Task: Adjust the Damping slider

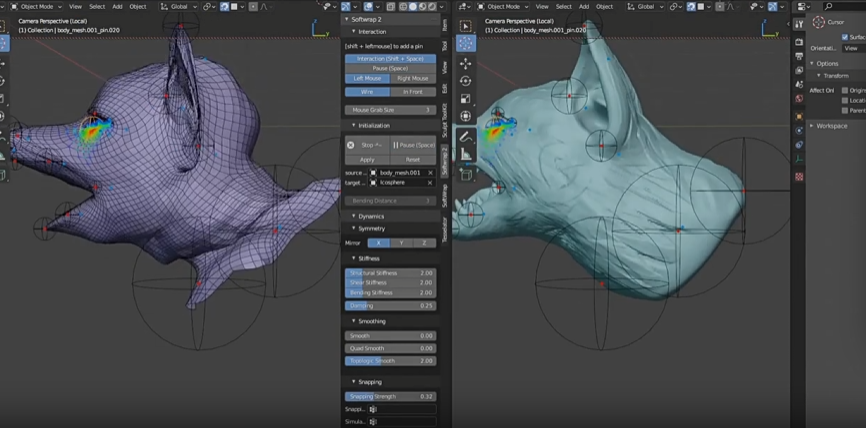Action: 390,305
